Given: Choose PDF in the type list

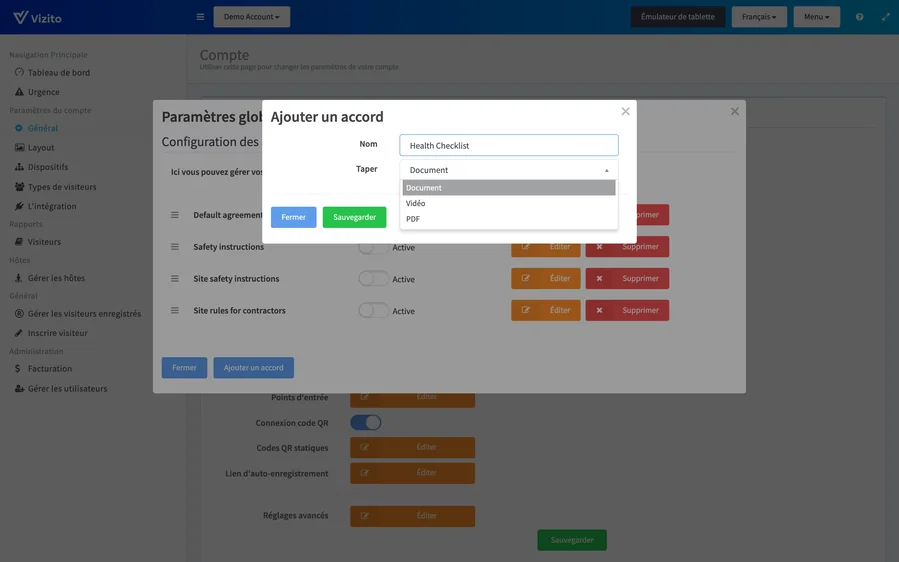Looking at the screenshot, I should (x=509, y=218).
